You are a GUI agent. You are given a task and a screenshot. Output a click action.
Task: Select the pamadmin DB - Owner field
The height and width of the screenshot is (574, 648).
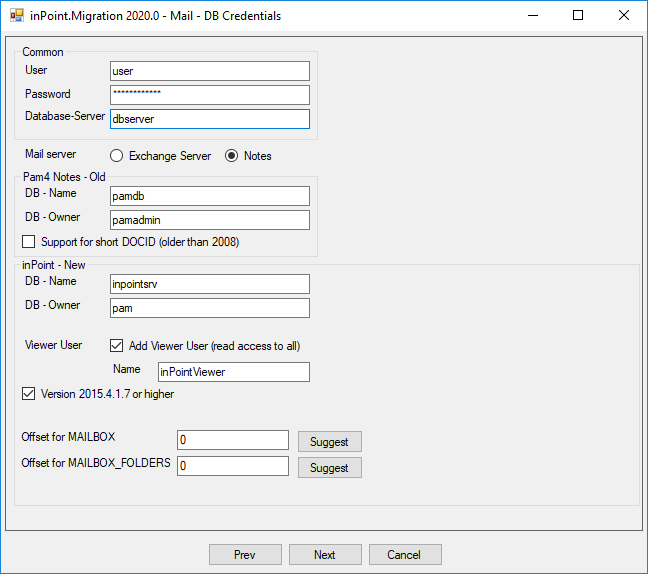[209, 220]
